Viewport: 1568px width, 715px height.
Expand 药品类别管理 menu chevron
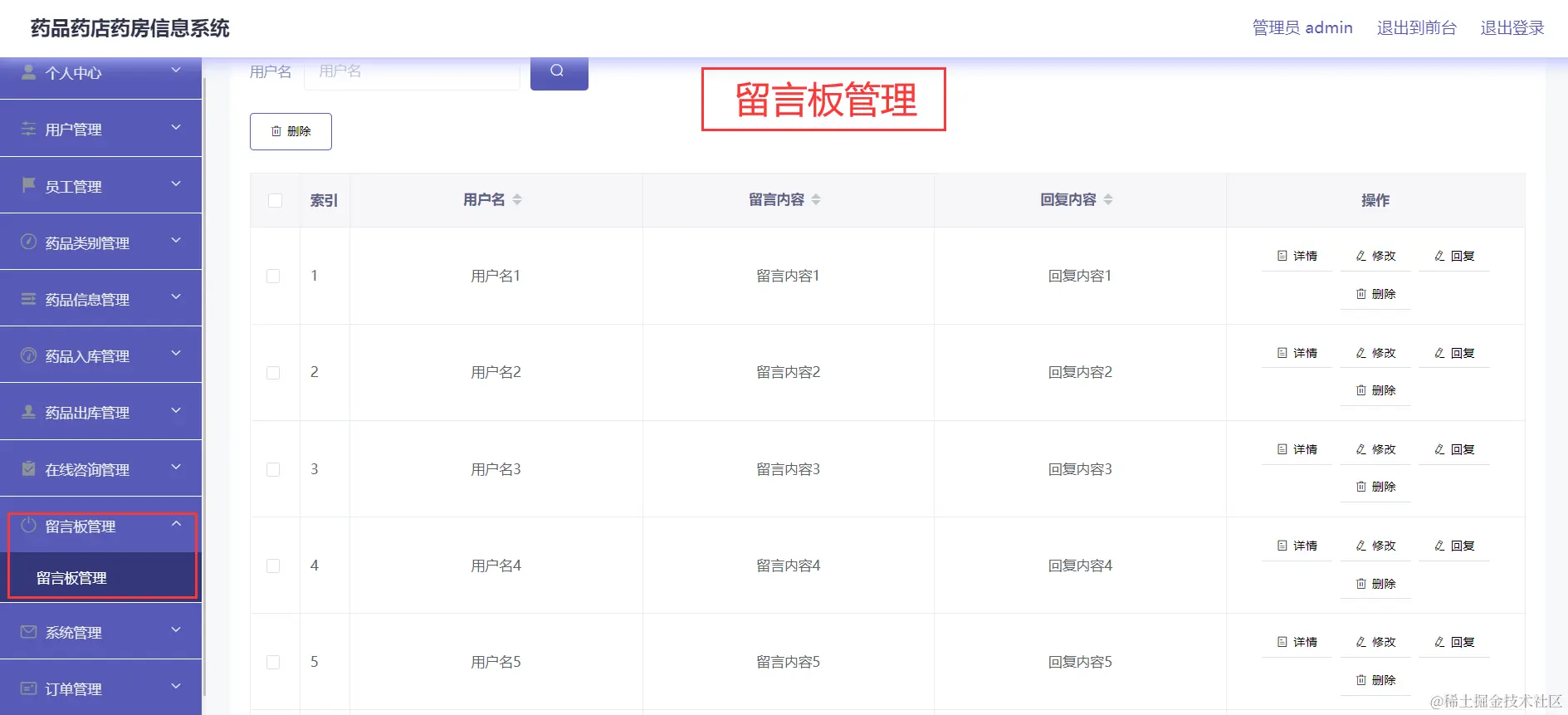click(176, 240)
